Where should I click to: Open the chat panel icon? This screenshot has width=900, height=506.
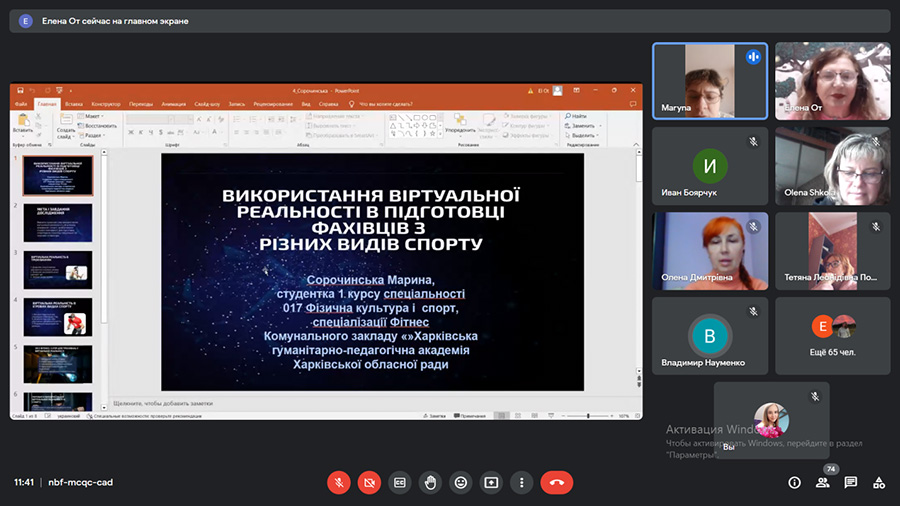(x=850, y=482)
